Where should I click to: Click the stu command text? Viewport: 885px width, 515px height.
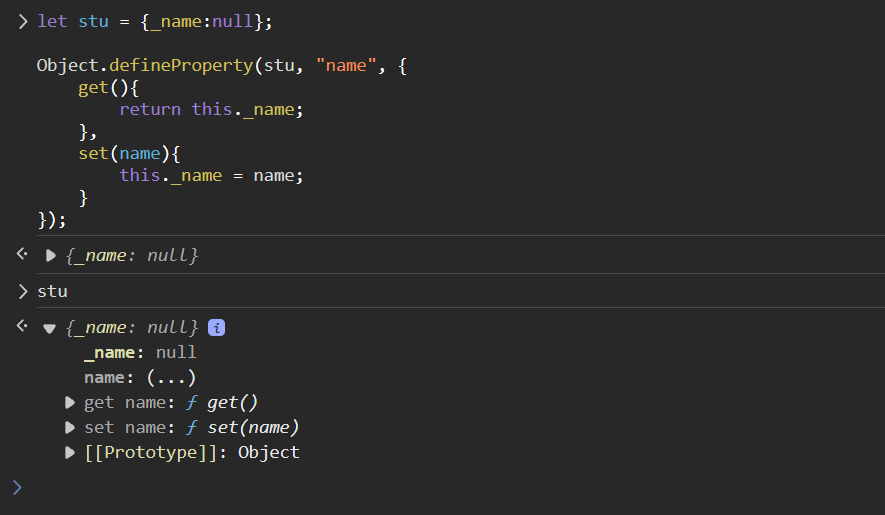pyautogui.click(x=52, y=291)
